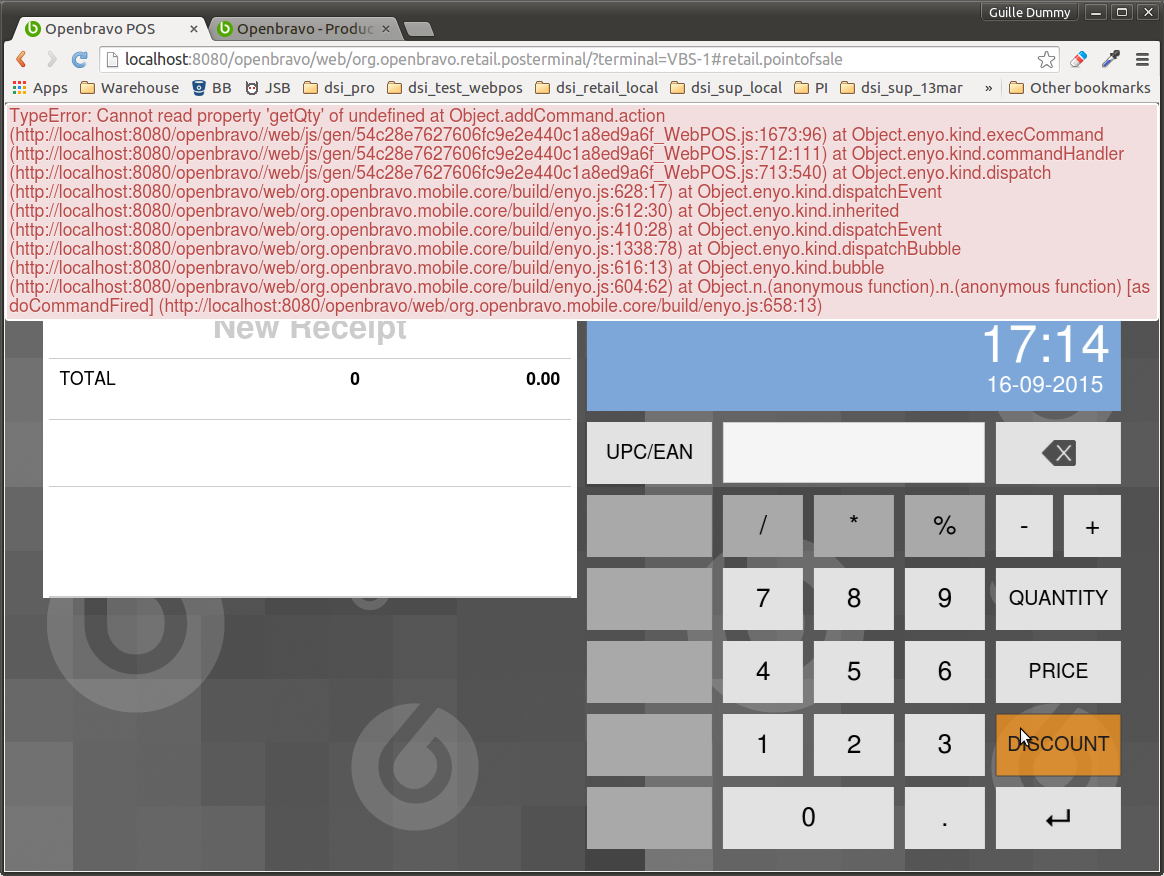Toggle the PRICE keypad mode
The height and width of the screenshot is (876, 1164).
[1058, 672]
